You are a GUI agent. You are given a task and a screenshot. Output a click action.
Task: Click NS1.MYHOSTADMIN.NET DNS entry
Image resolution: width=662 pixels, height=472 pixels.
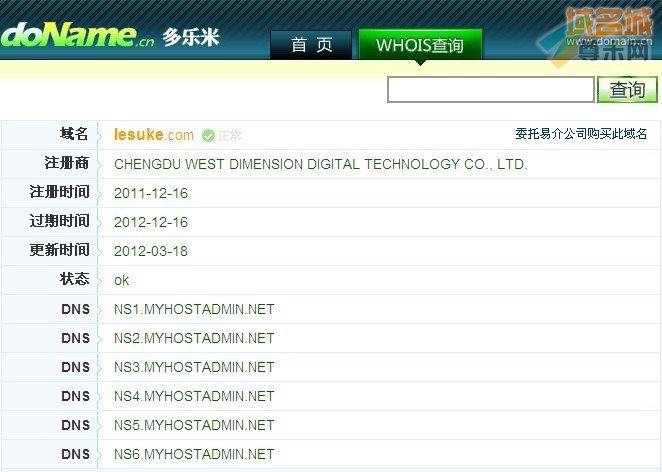click(194, 309)
